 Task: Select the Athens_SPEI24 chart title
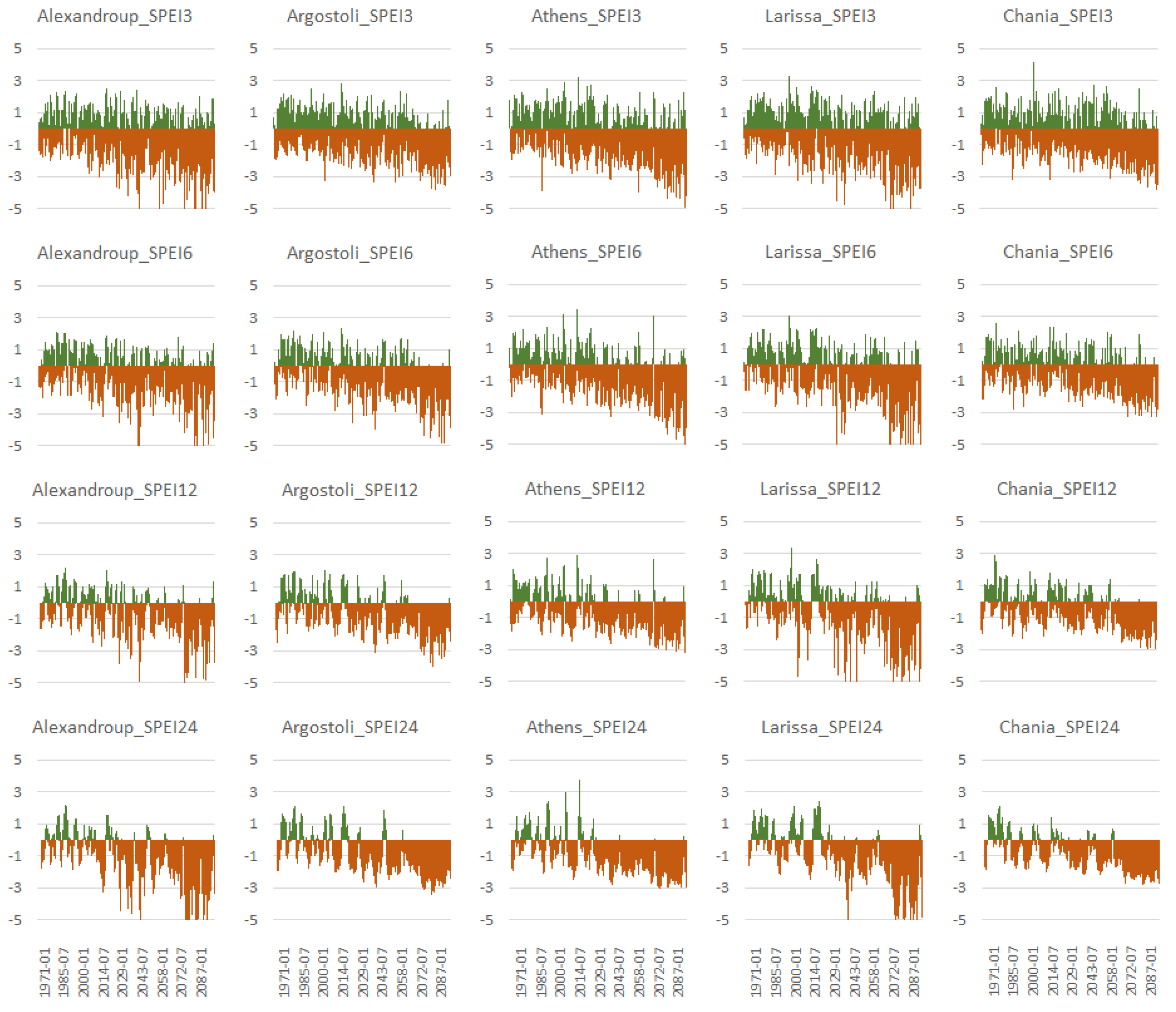tap(586, 727)
